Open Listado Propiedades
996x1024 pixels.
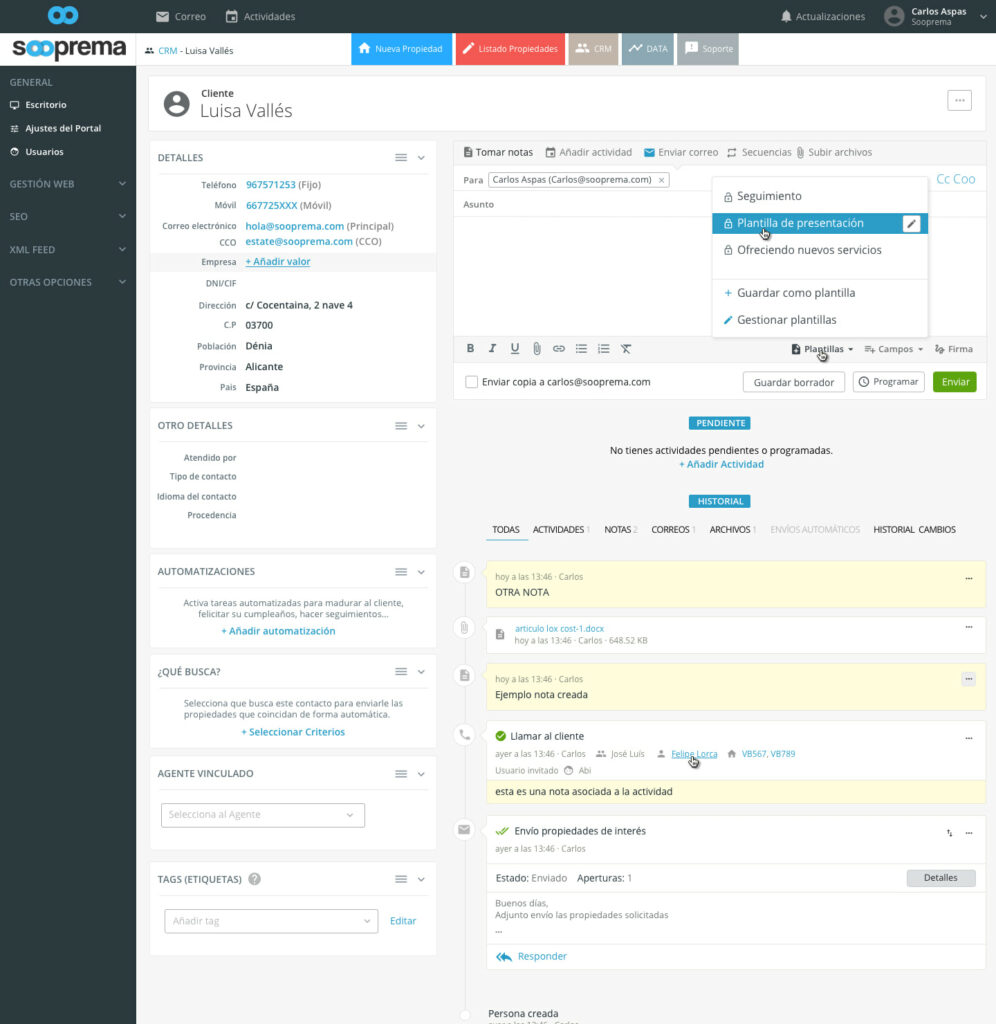[510, 49]
